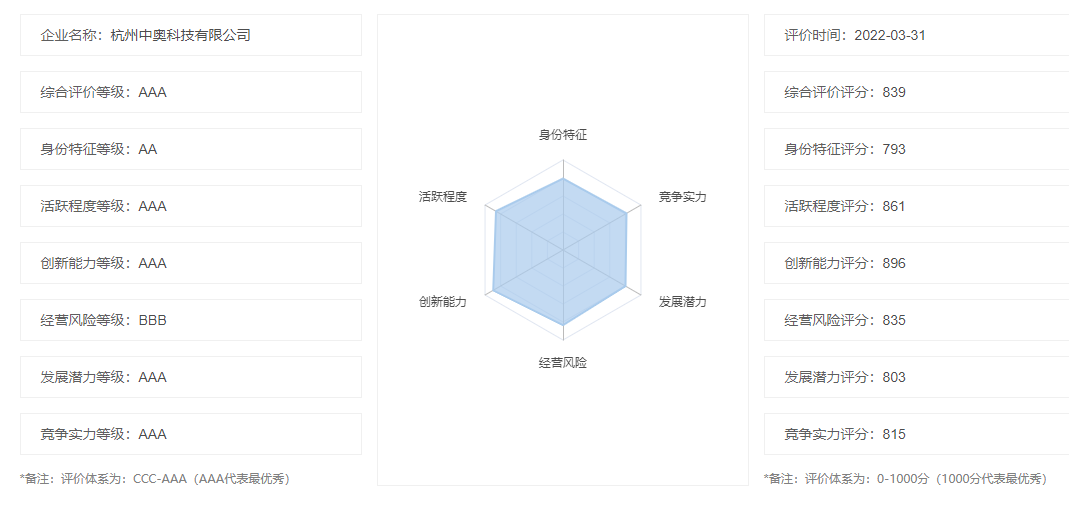Click the 创新能力等级 AAA box
1069x505 pixels.
tap(191, 263)
